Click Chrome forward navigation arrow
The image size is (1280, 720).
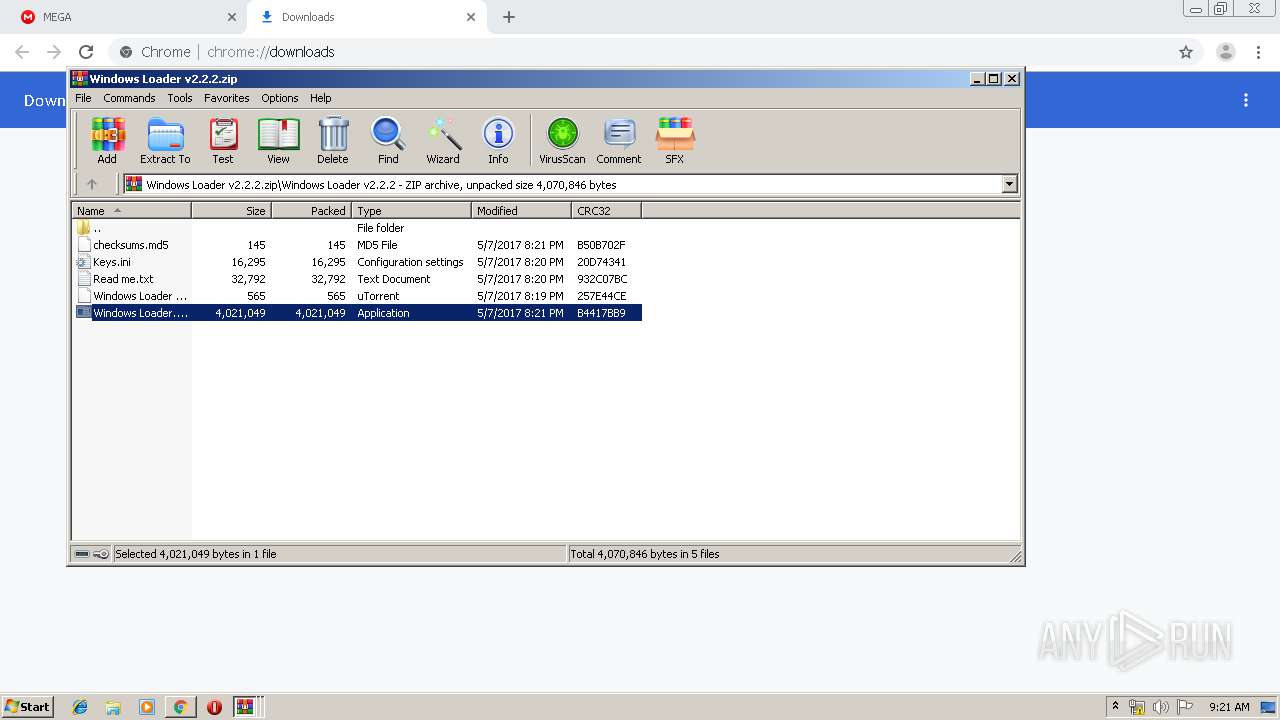(54, 52)
